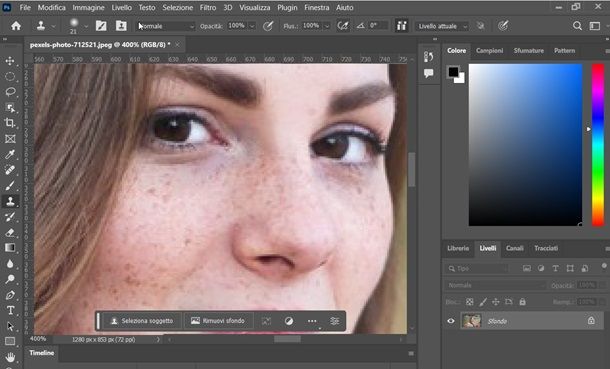This screenshot has width=610, height=369.
Task: Select the Blur tool
Action: click(10, 264)
